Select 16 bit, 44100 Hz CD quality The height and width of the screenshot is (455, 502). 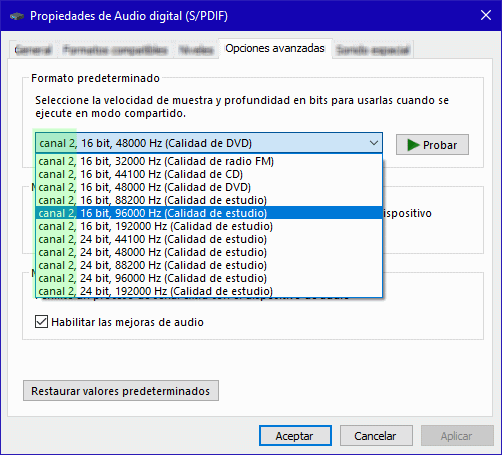click(x=209, y=174)
